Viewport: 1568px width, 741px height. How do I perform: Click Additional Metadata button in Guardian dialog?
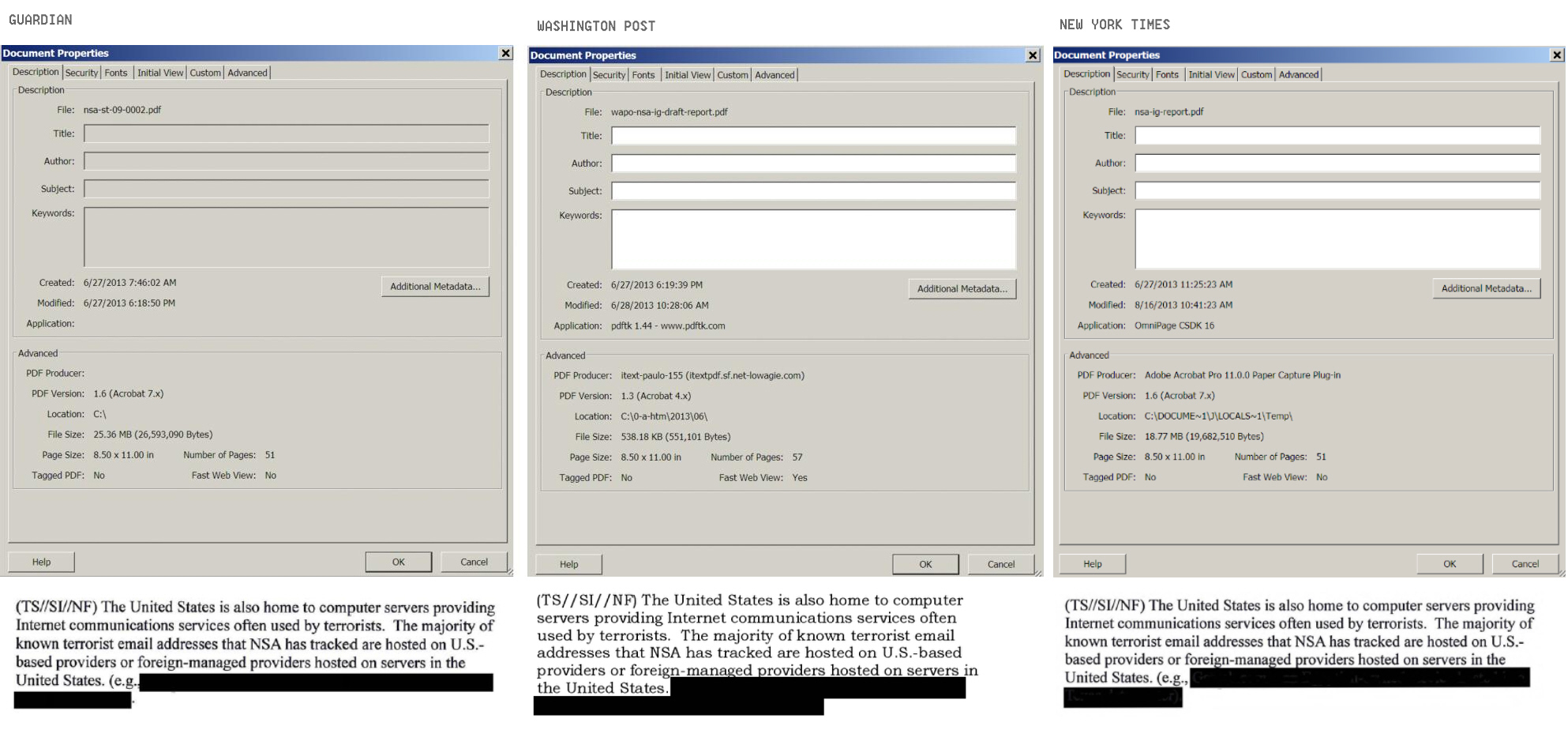pos(435,287)
